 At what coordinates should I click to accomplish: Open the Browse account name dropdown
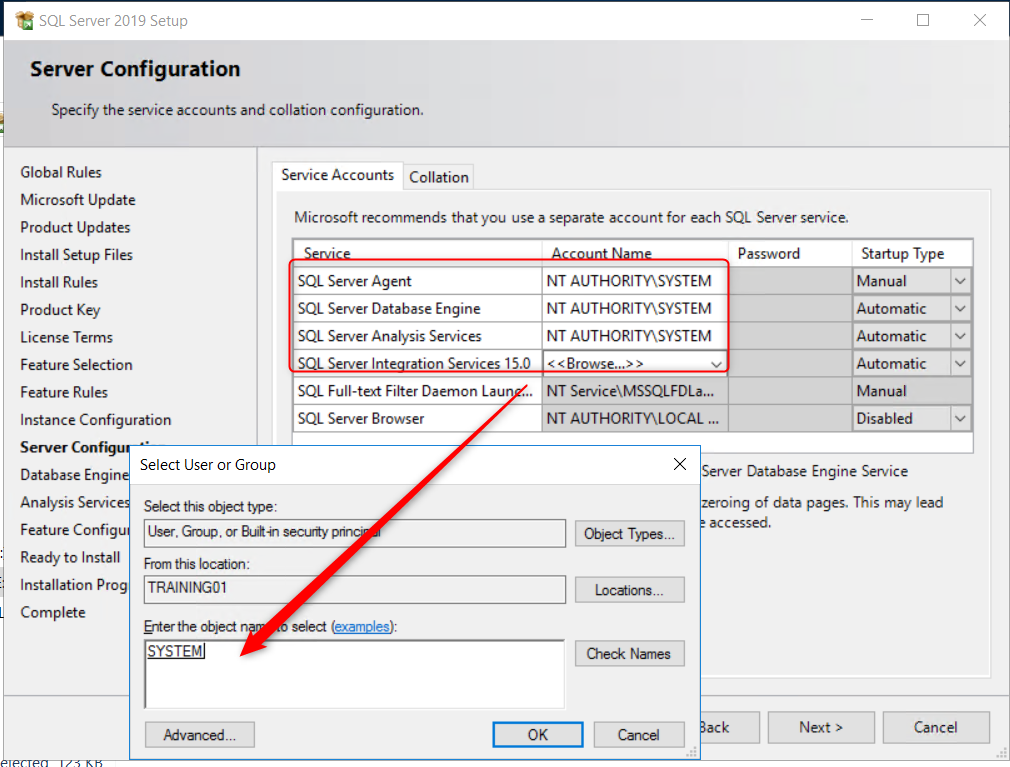pos(716,364)
